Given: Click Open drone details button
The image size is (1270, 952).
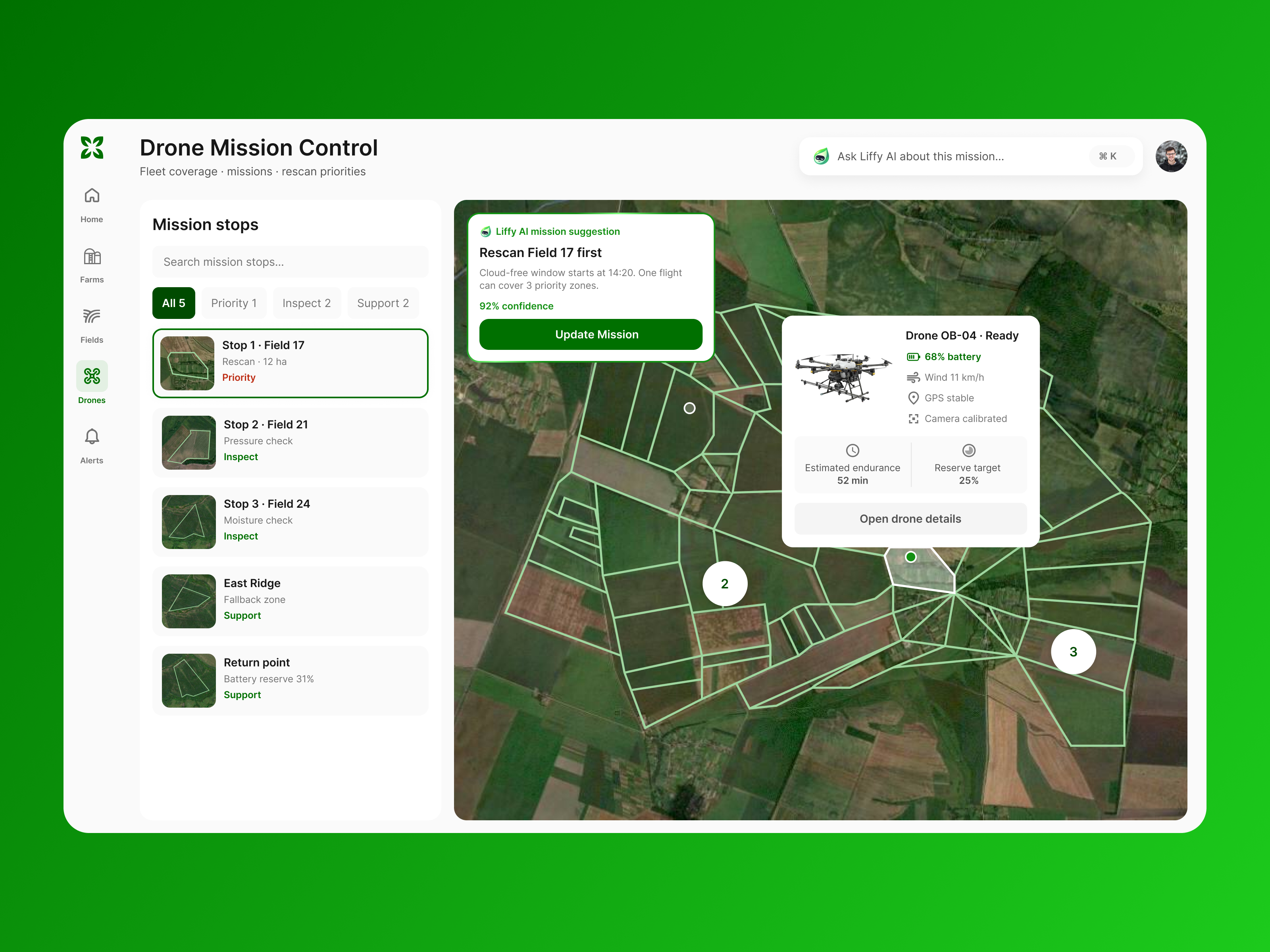Looking at the screenshot, I should tap(910, 519).
